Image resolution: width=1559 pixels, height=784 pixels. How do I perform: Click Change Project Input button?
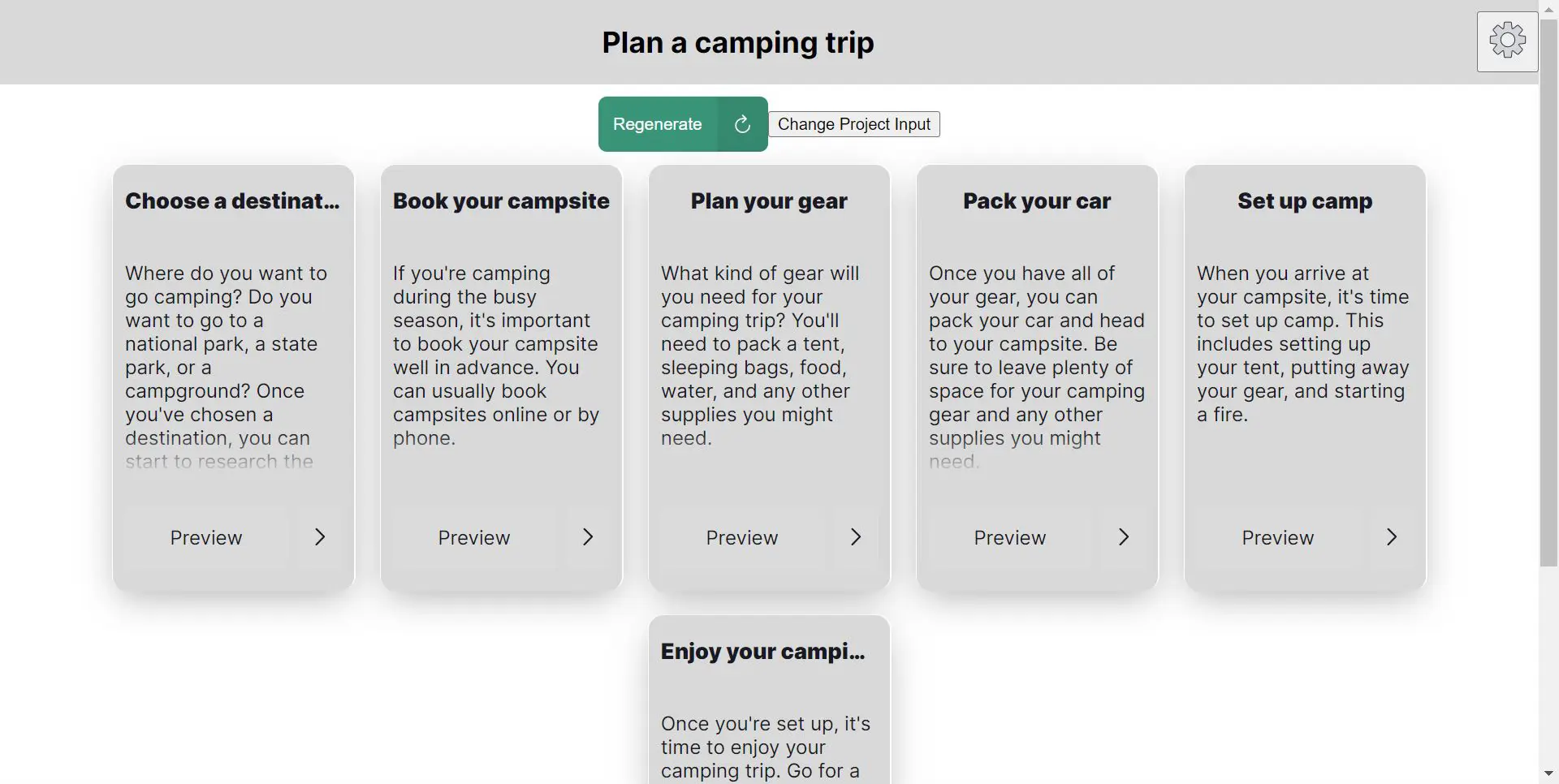(x=854, y=124)
